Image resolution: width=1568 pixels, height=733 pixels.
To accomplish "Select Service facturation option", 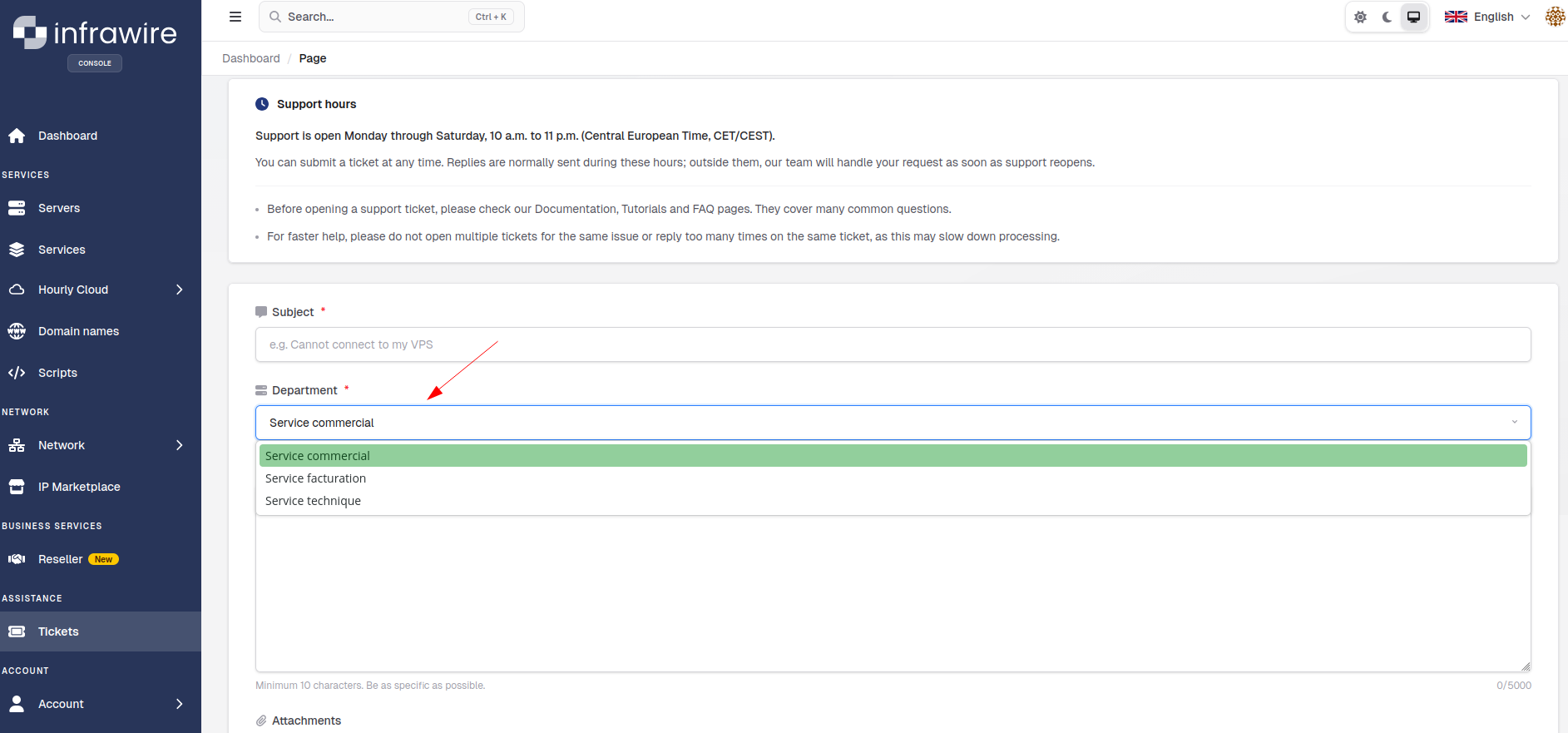I will [x=893, y=478].
